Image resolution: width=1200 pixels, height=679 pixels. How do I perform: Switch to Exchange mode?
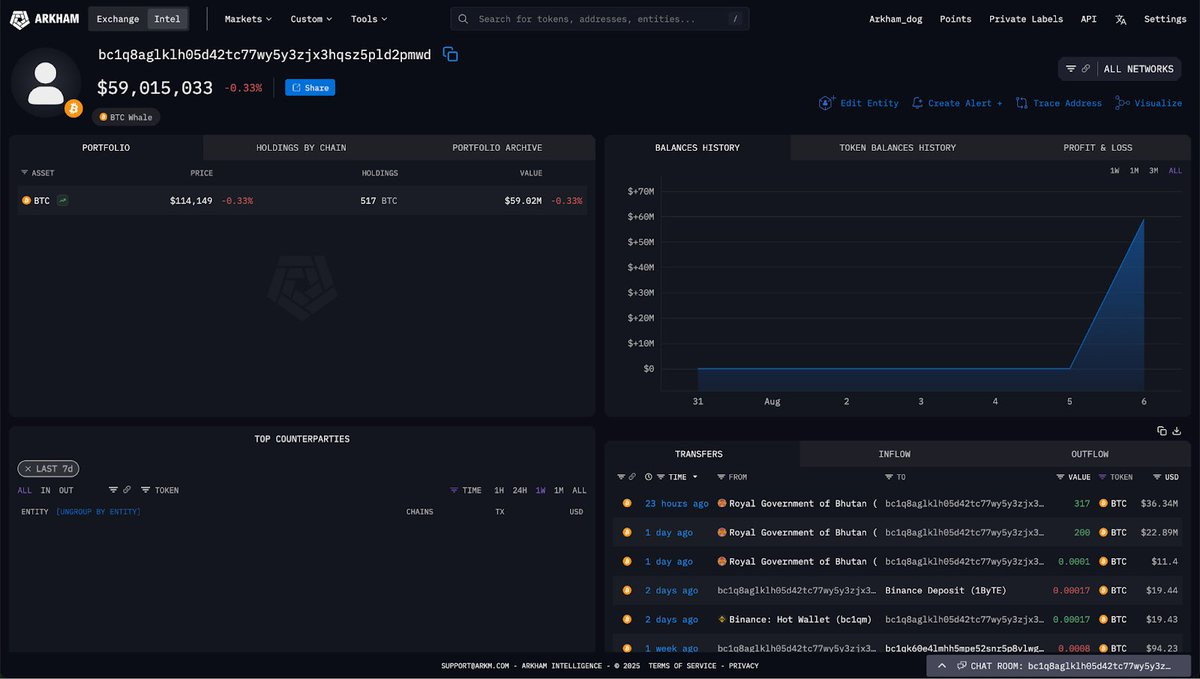click(x=118, y=19)
